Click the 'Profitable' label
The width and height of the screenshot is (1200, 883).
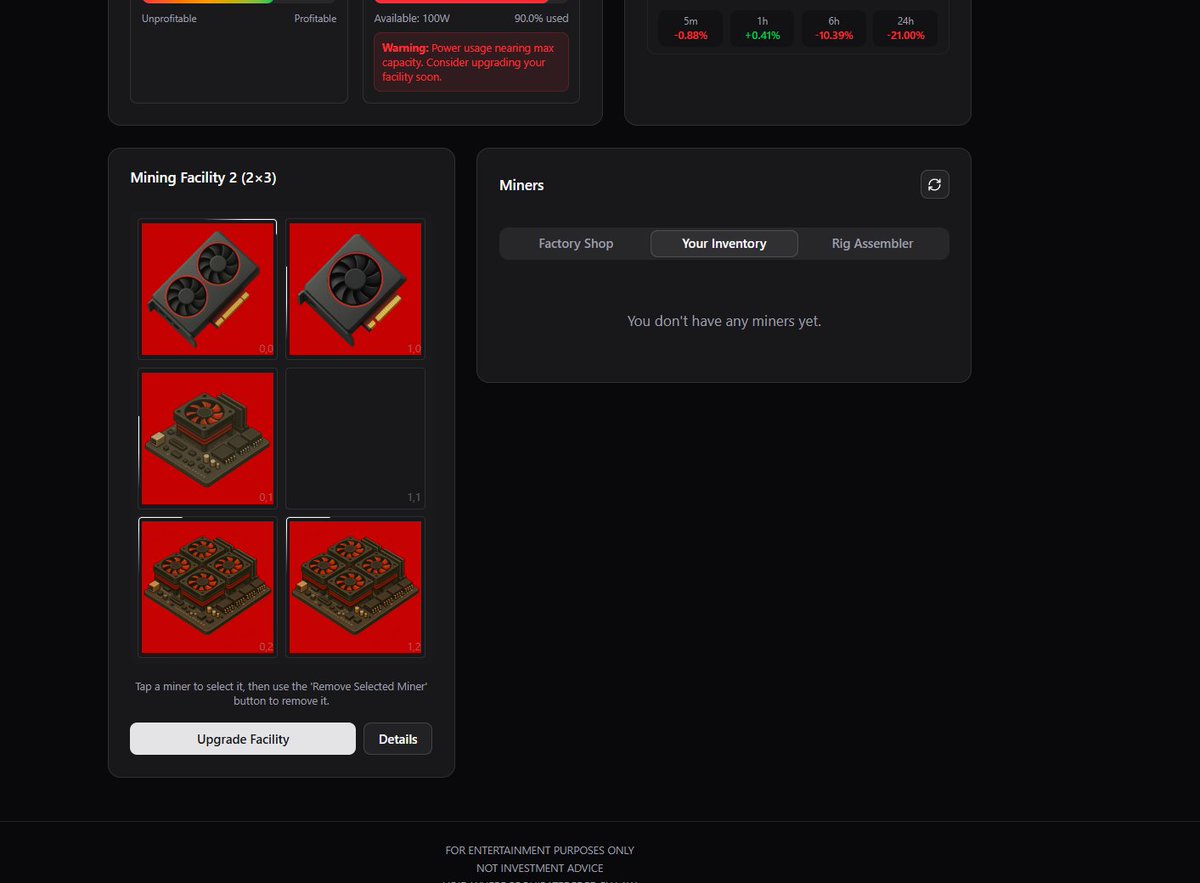tap(315, 19)
